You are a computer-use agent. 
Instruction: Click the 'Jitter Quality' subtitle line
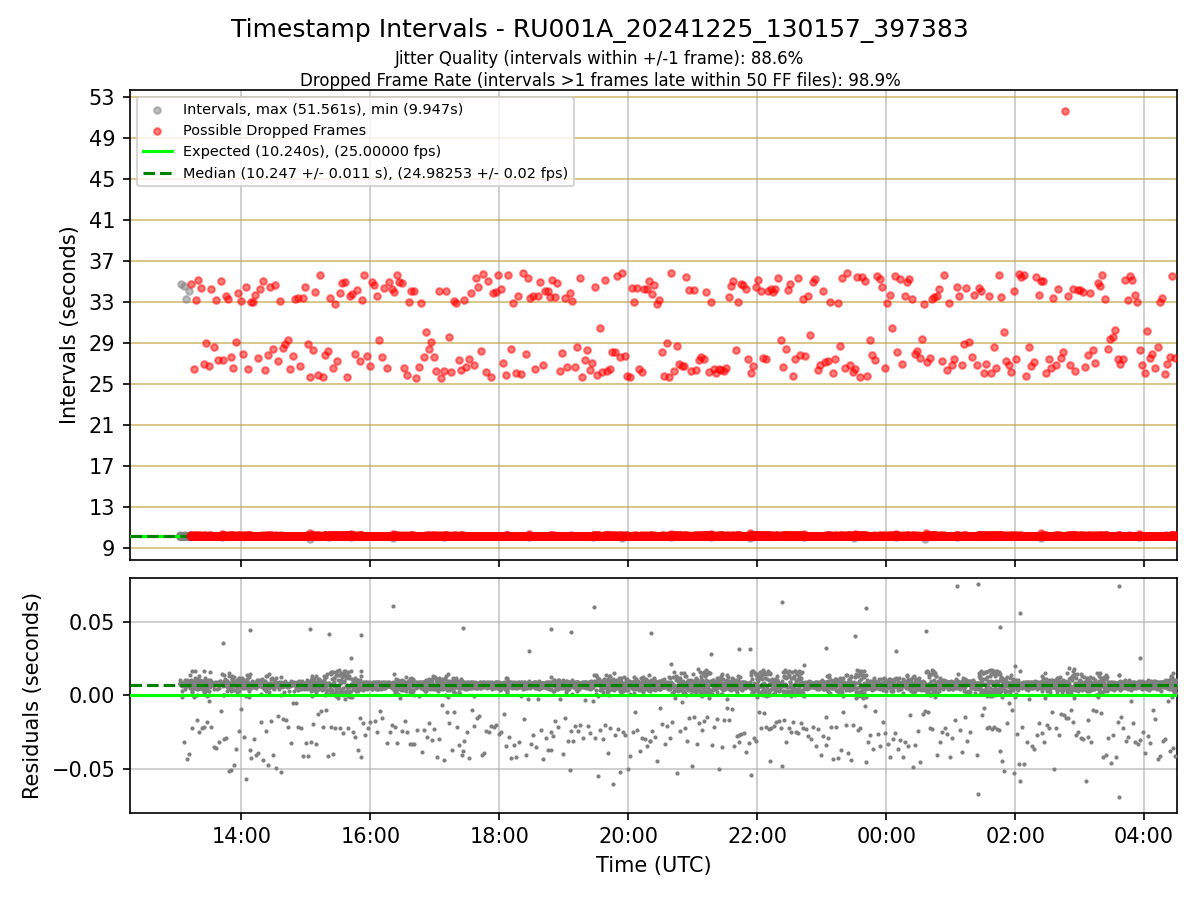coord(599,58)
